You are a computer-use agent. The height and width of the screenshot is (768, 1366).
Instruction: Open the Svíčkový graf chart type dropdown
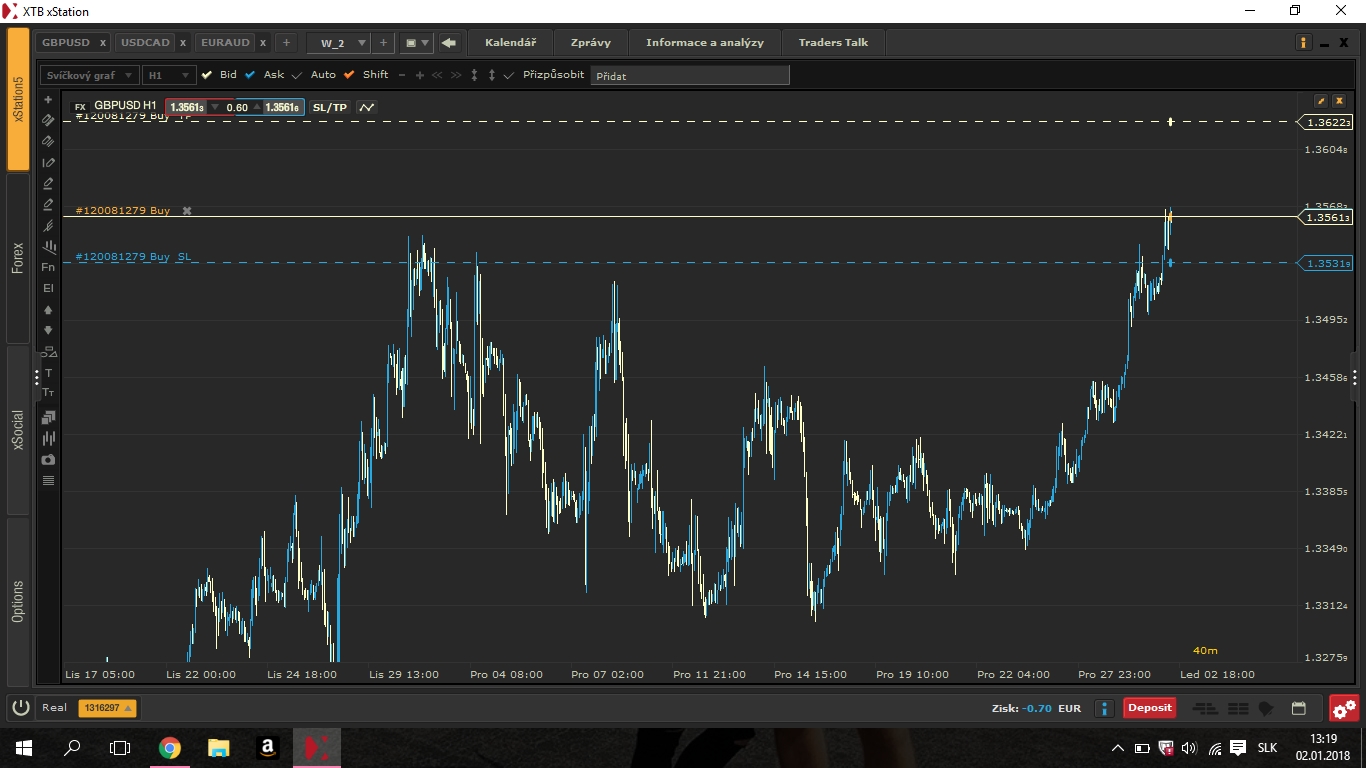click(x=89, y=75)
